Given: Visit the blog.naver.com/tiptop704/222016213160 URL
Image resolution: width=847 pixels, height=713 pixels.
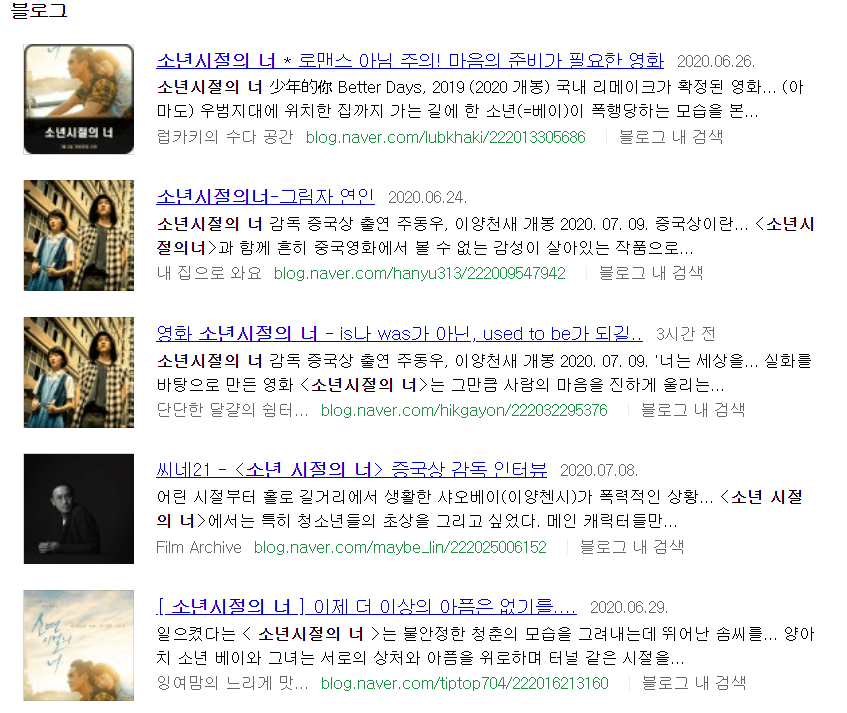Looking at the screenshot, I should click(x=465, y=683).
